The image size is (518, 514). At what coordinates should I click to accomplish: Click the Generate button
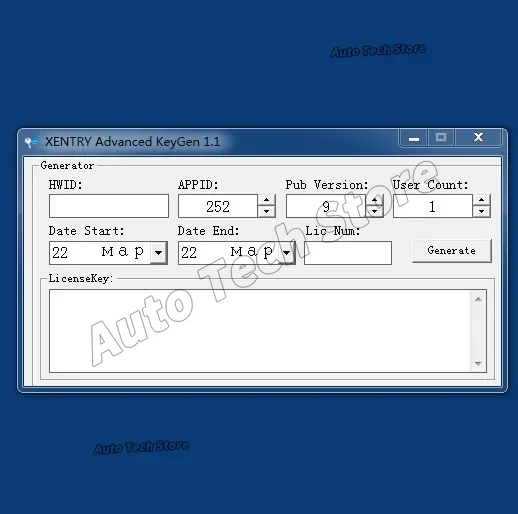(x=452, y=251)
